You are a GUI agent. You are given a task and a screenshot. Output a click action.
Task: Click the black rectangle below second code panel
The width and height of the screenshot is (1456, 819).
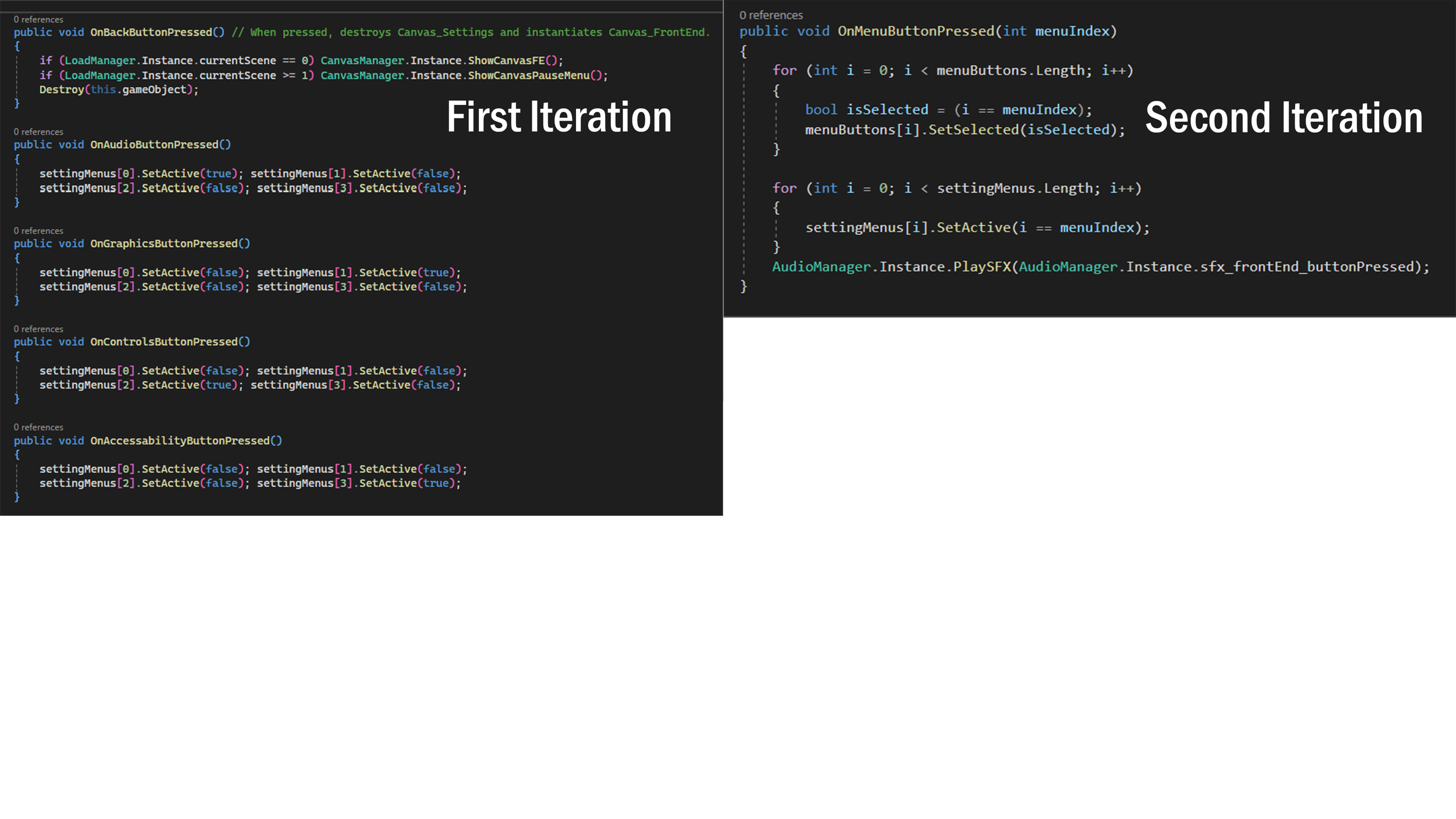[x=762, y=419]
